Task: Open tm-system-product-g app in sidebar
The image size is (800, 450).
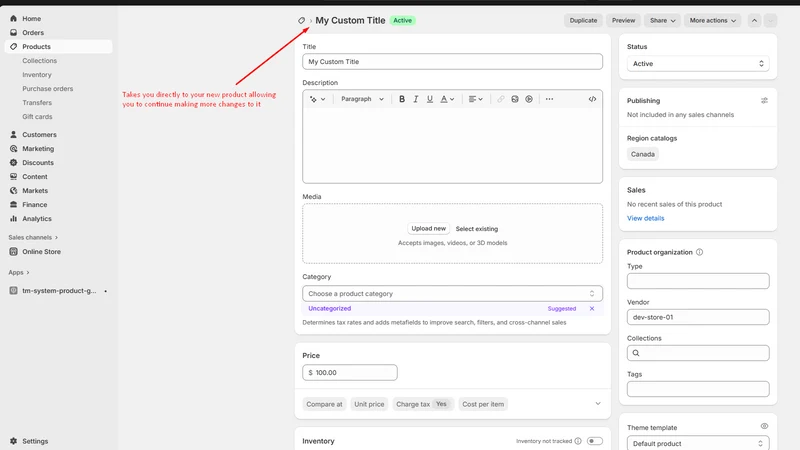Action: [59, 290]
